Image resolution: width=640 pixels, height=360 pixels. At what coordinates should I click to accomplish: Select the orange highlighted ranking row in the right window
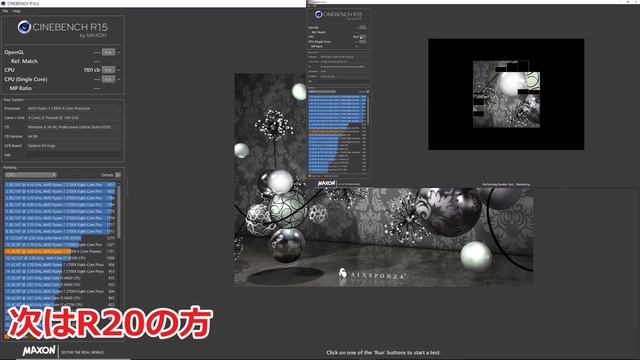coord(337,131)
